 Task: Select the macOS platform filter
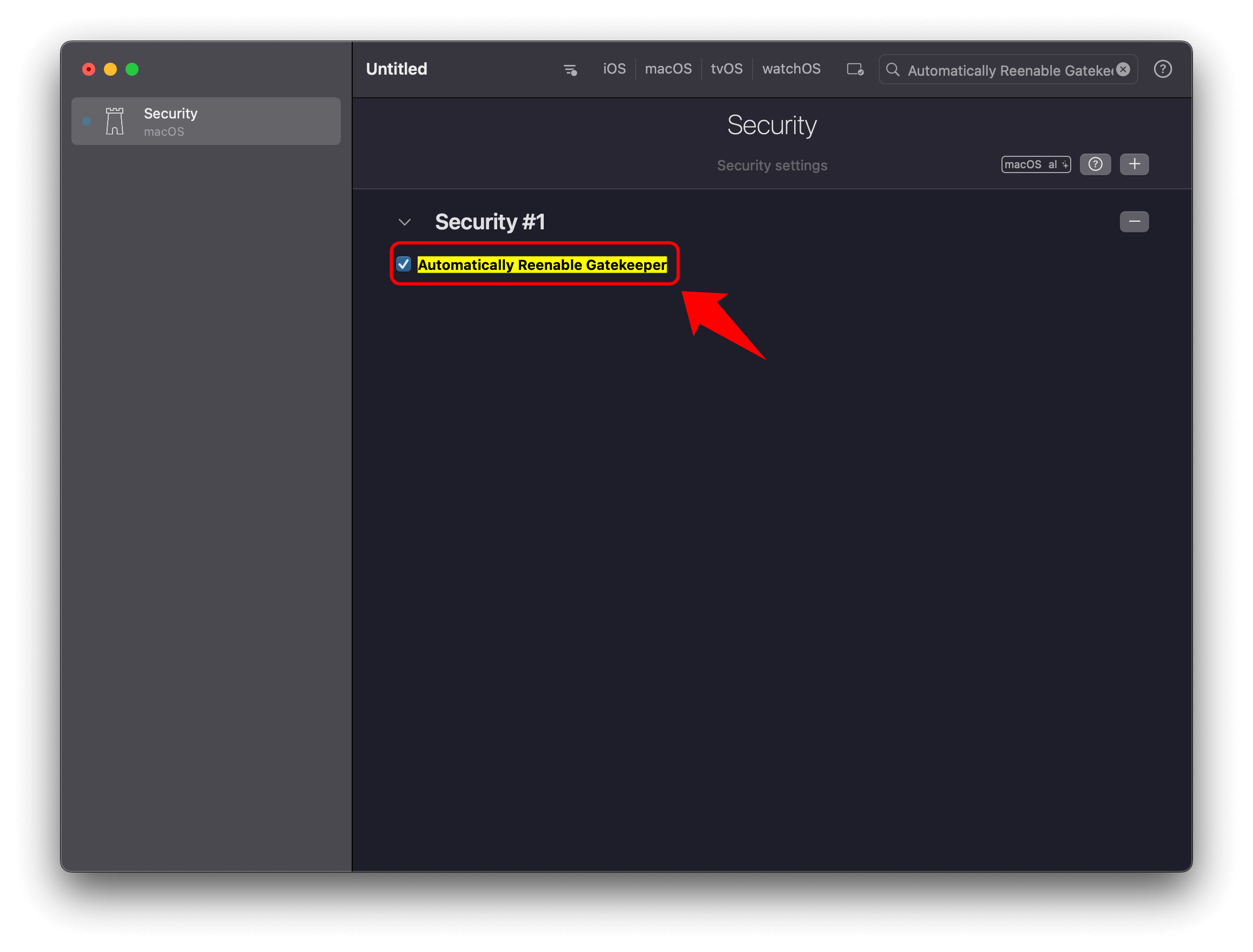(x=668, y=69)
